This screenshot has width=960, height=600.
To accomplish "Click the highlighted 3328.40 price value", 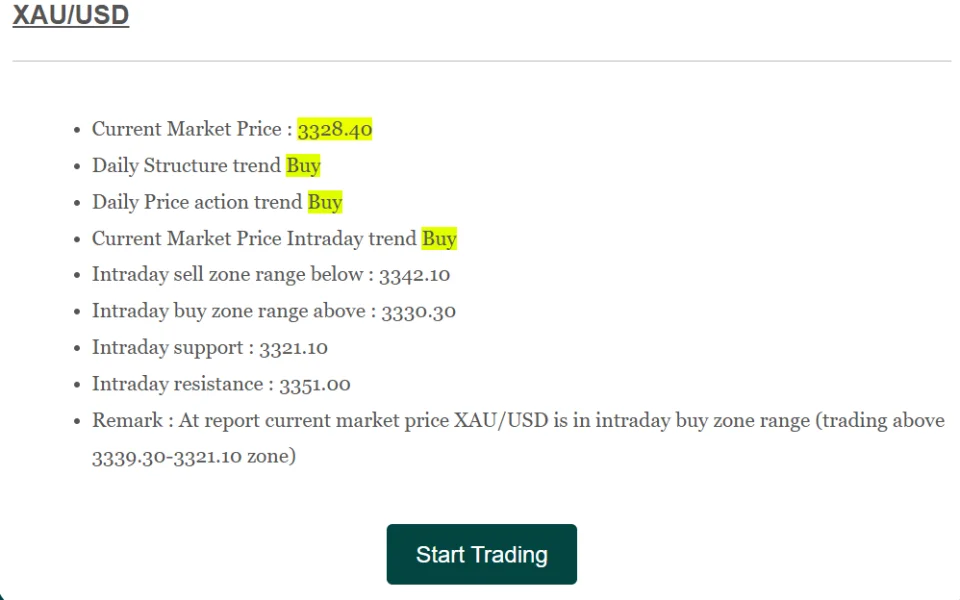I will pyautogui.click(x=335, y=129).
